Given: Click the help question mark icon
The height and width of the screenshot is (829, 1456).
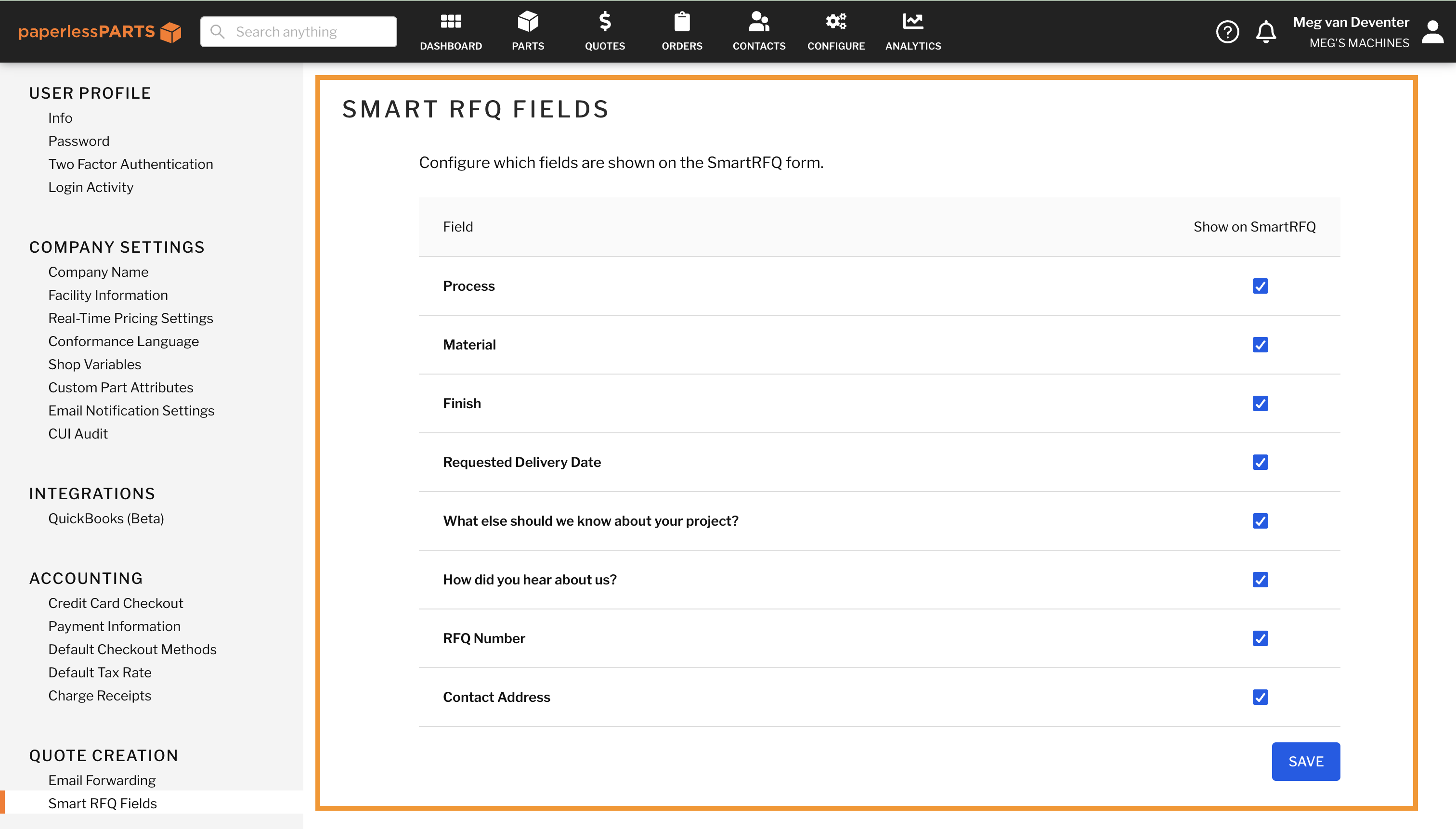Looking at the screenshot, I should tap(1228, 31).
